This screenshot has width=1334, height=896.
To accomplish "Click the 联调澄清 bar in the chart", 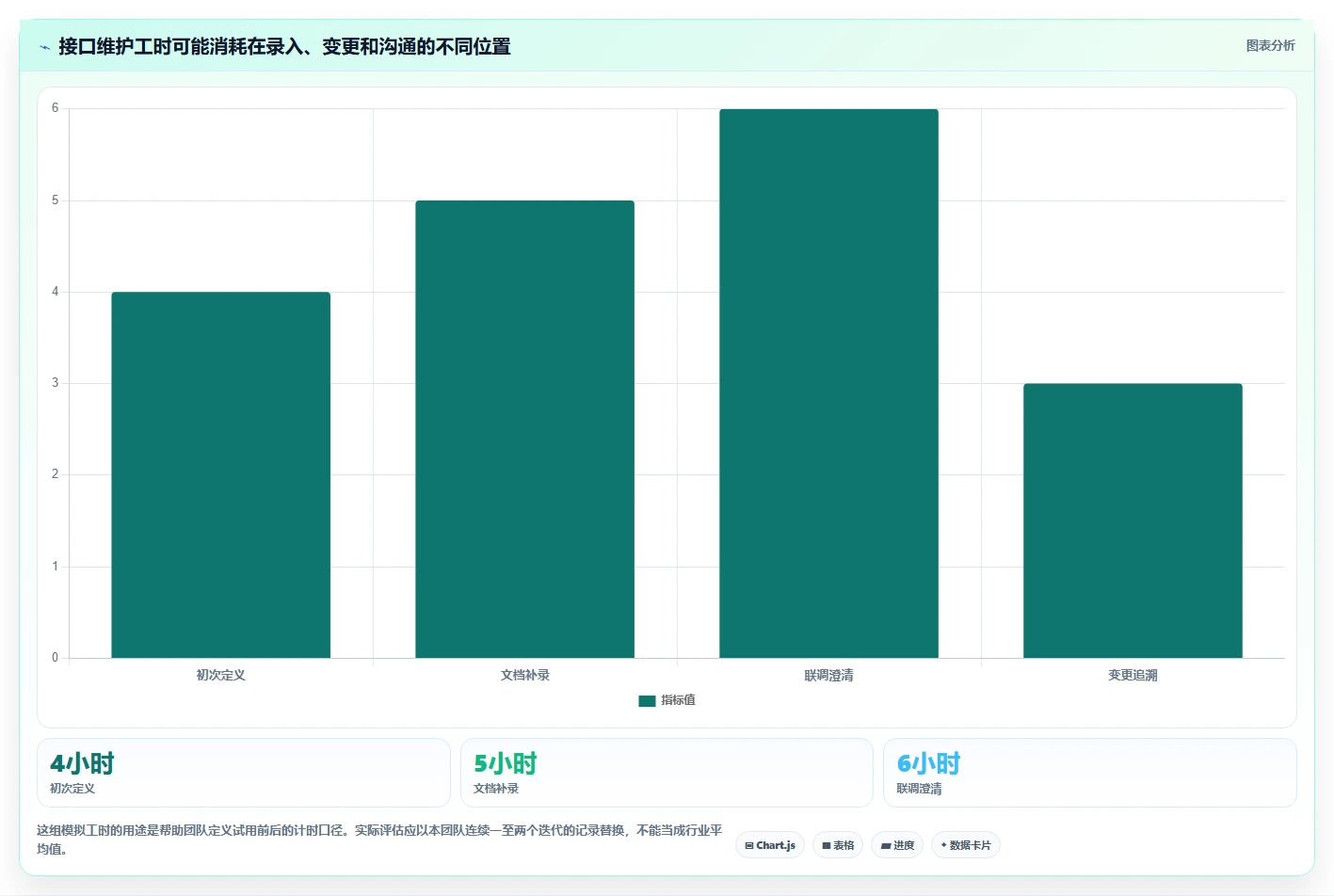I will pos(828,383).
